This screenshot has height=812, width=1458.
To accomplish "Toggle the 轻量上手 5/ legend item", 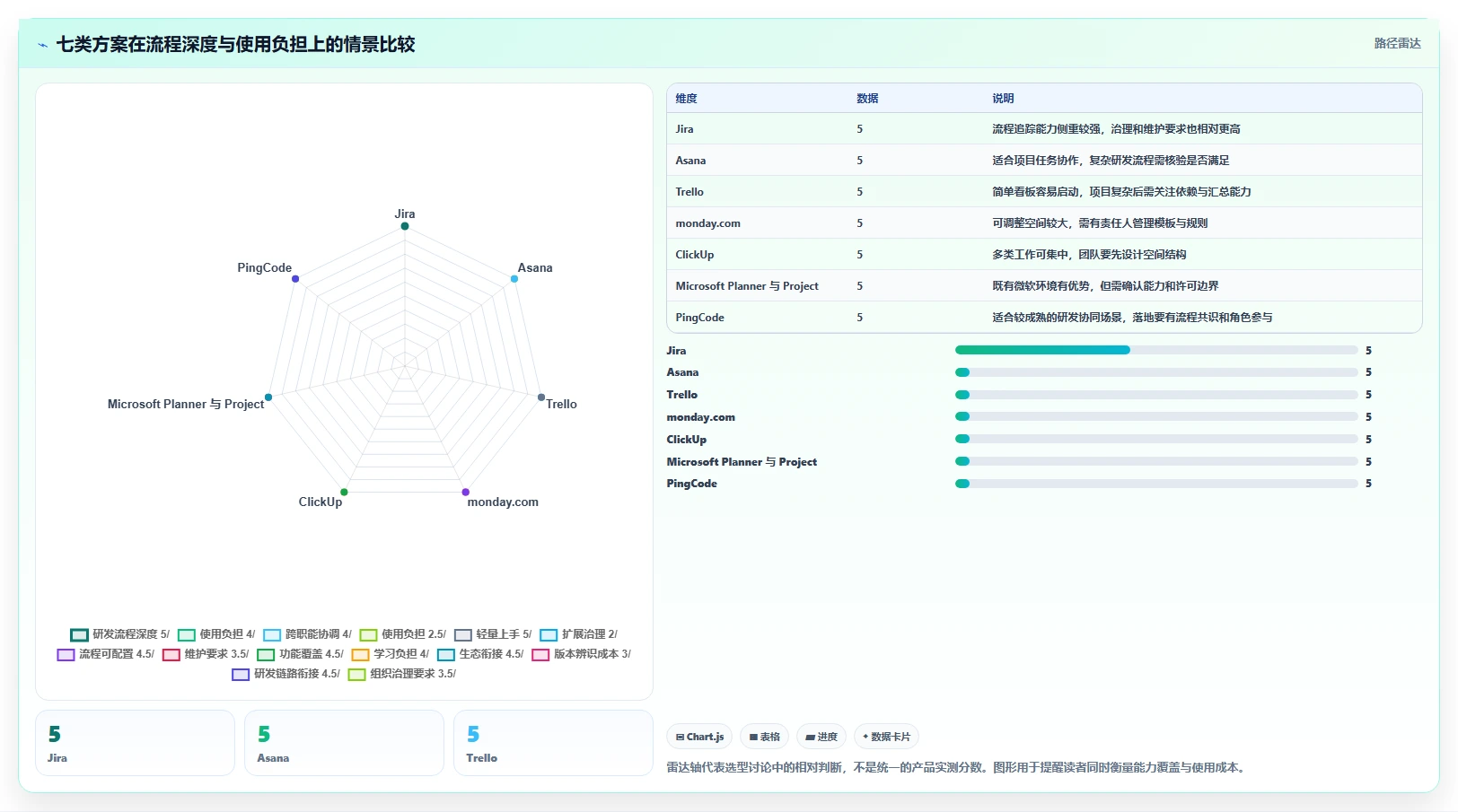I will (x=493, y=634).
